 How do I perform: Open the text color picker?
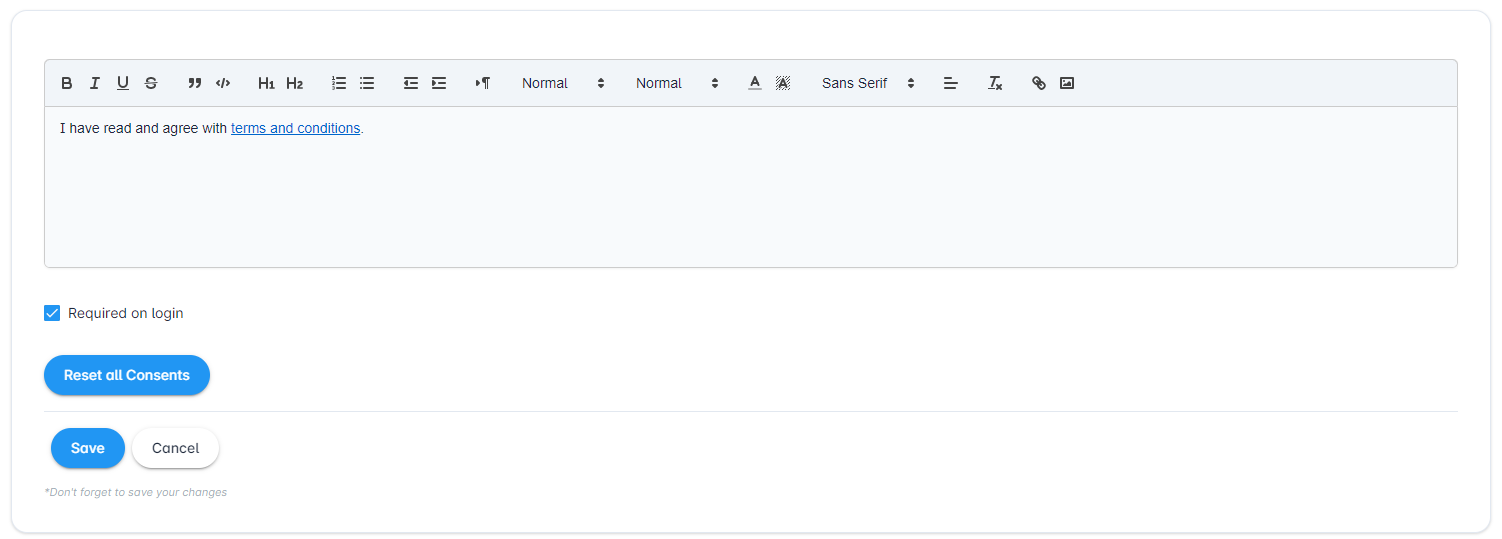point(755,83)
